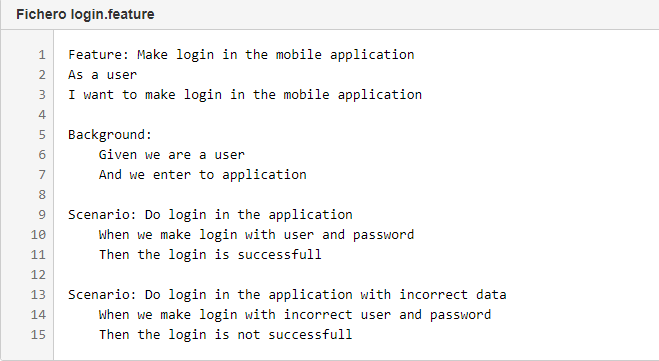The width and height of the screenshot is (659, 361).
Task: Click 'I want to make login' line
Action: pos(245,95)
